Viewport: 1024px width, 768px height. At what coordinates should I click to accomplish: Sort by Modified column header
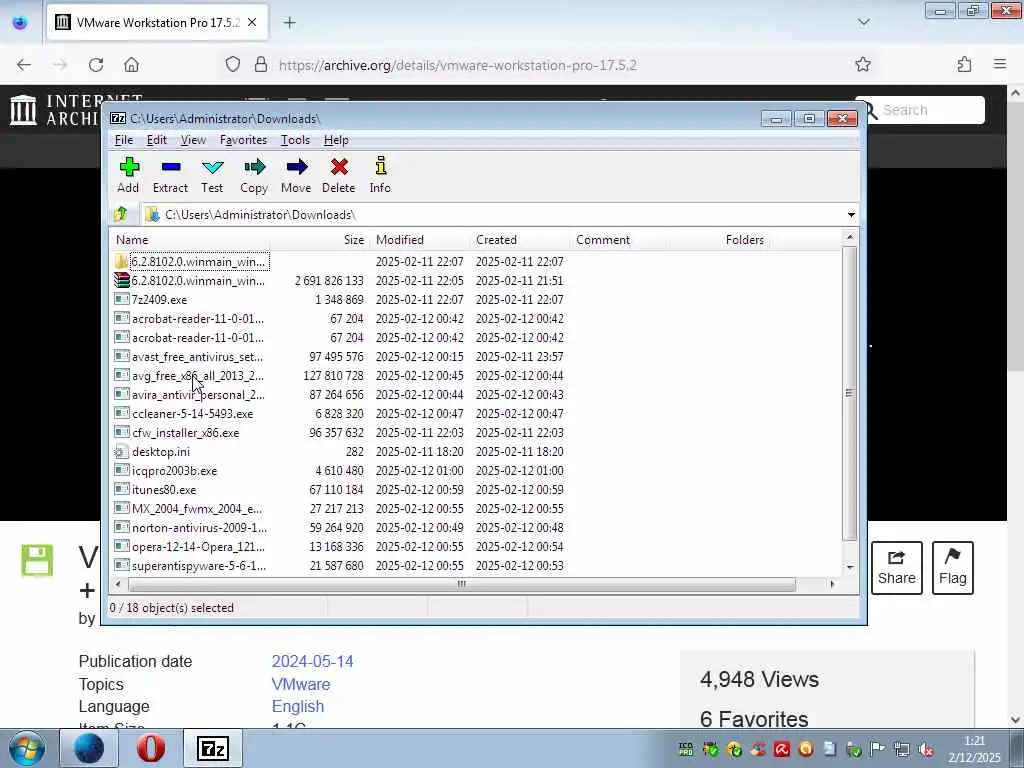420,240
